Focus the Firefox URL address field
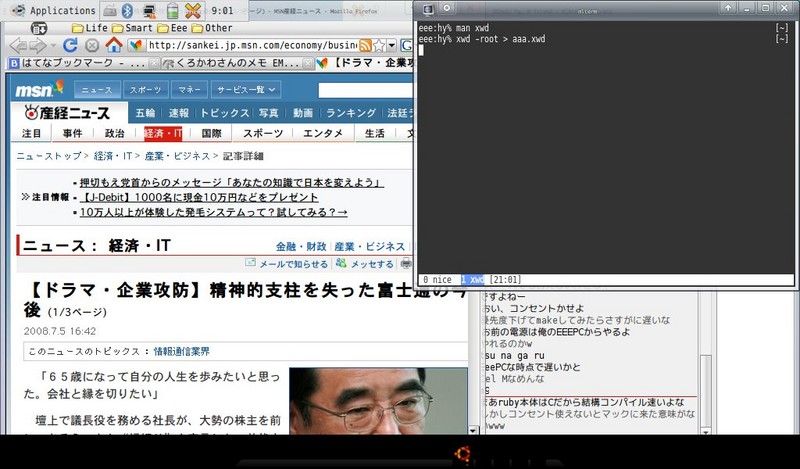 coord(252,45)
